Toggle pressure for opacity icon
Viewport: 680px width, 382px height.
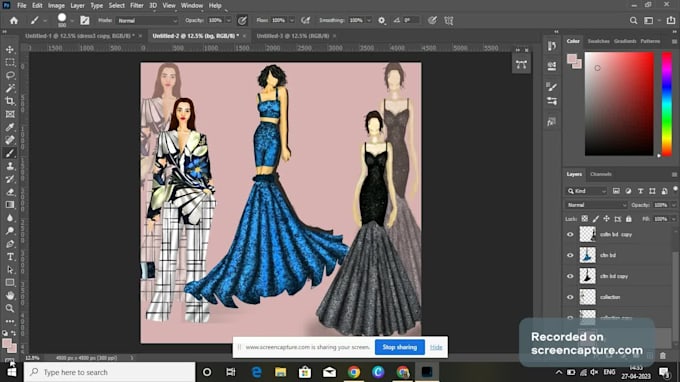[242, 20]
